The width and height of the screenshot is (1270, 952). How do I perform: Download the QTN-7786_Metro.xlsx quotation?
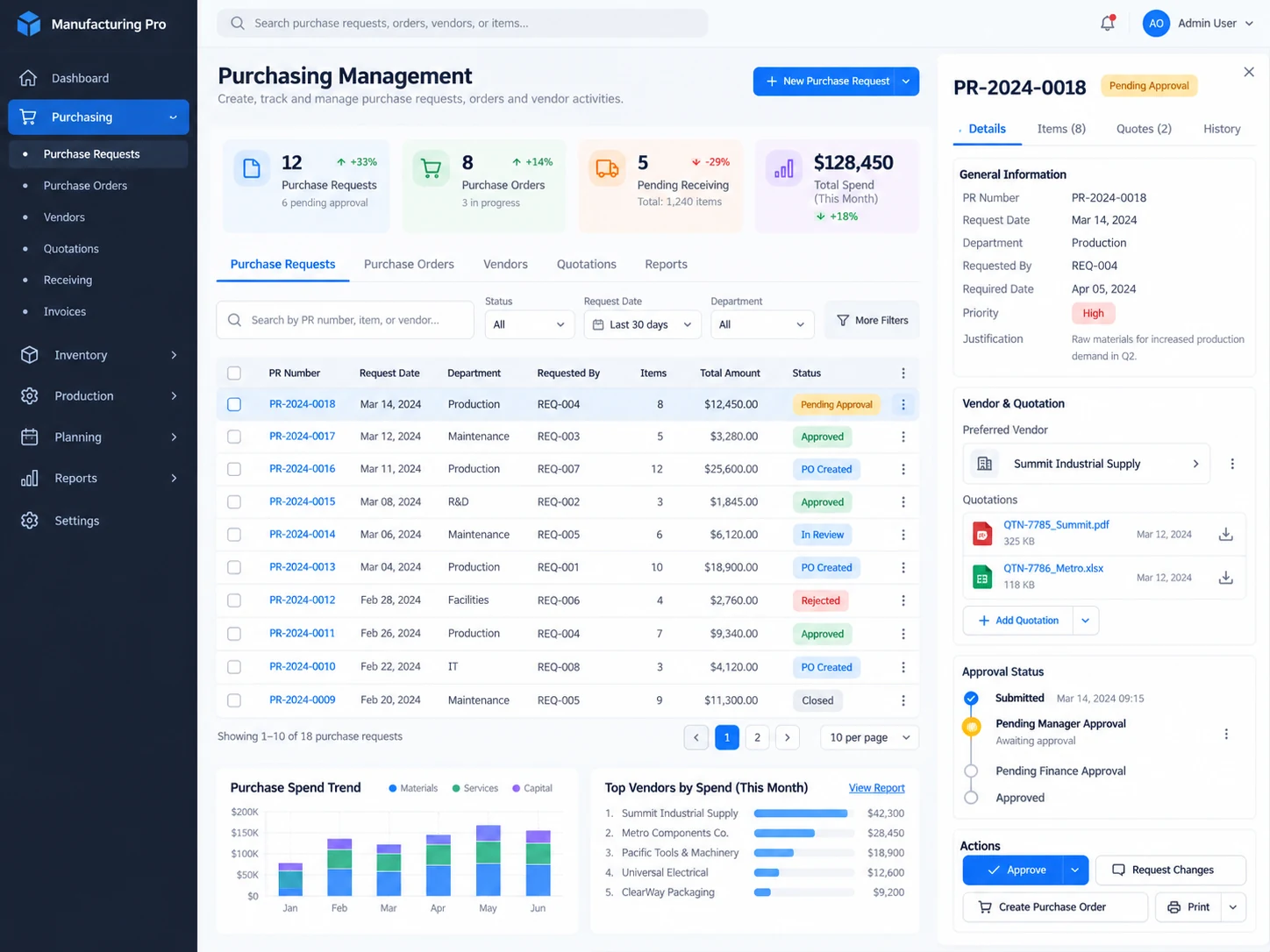coord(1226,578)
